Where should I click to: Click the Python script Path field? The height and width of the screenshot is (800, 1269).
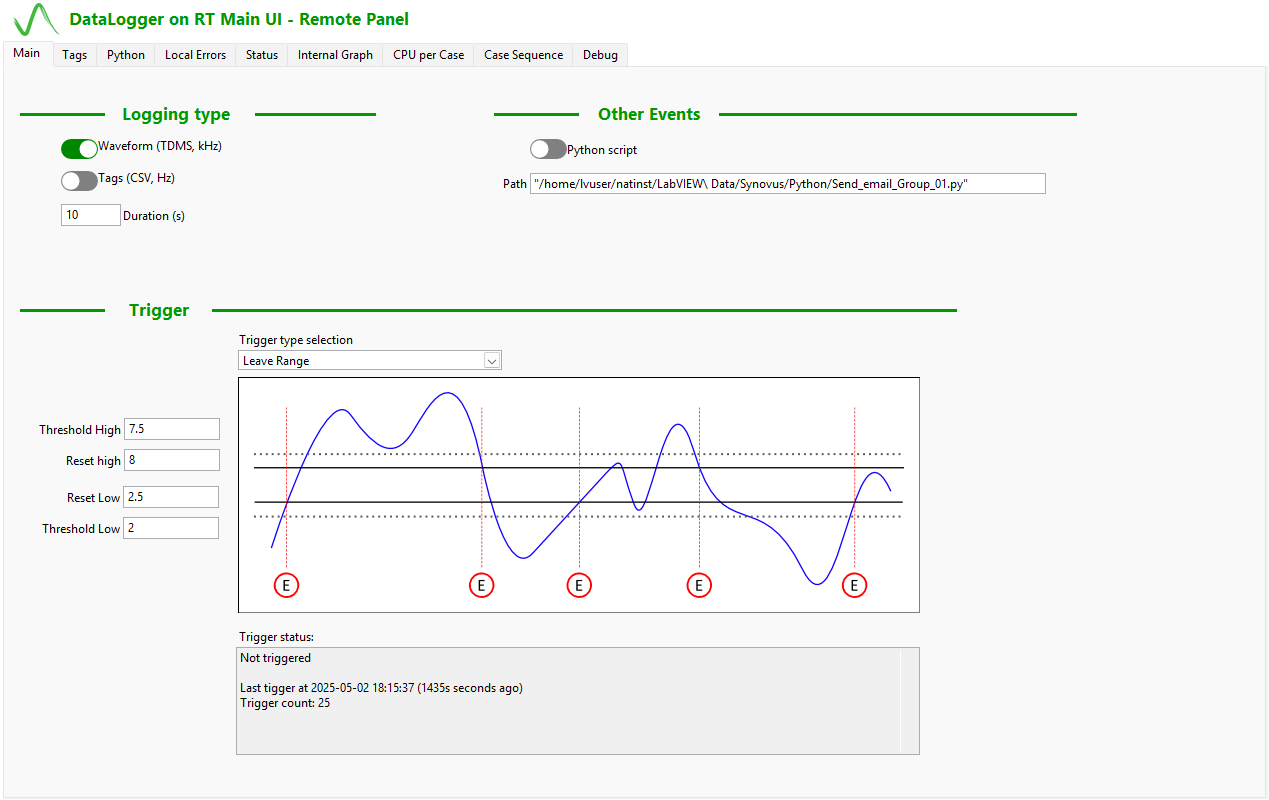(788, 184)
